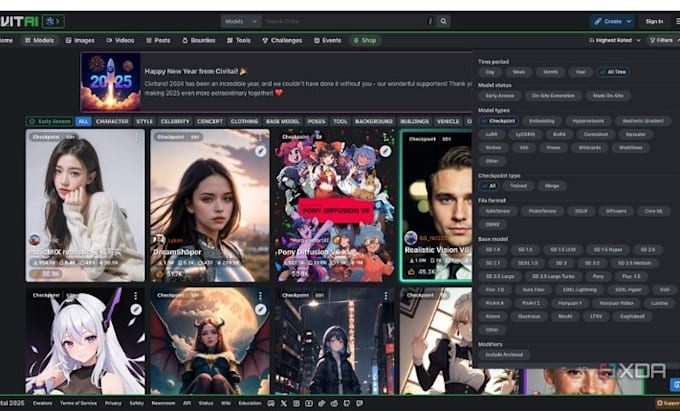
Task: Open the Highest Rated sort dropdown
Action: click(615, 40)
